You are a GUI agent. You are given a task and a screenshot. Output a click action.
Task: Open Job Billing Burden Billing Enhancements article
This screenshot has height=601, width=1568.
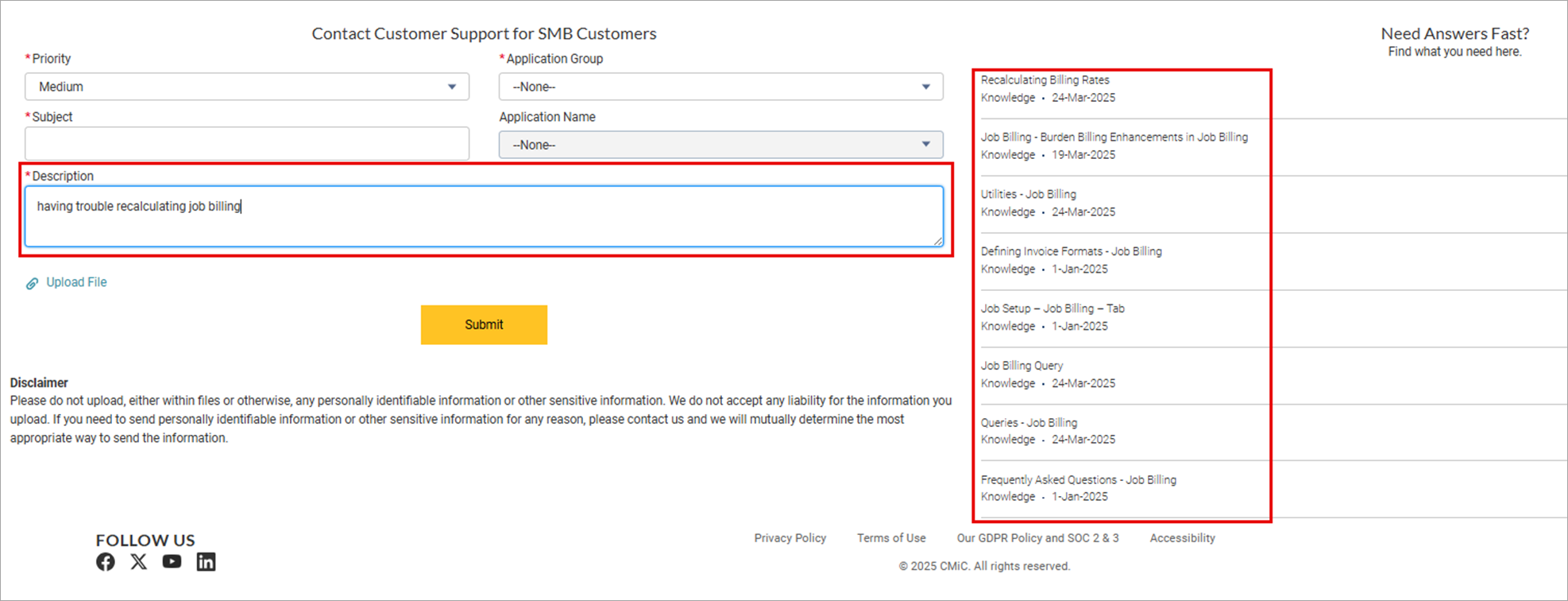point(1114,138)
